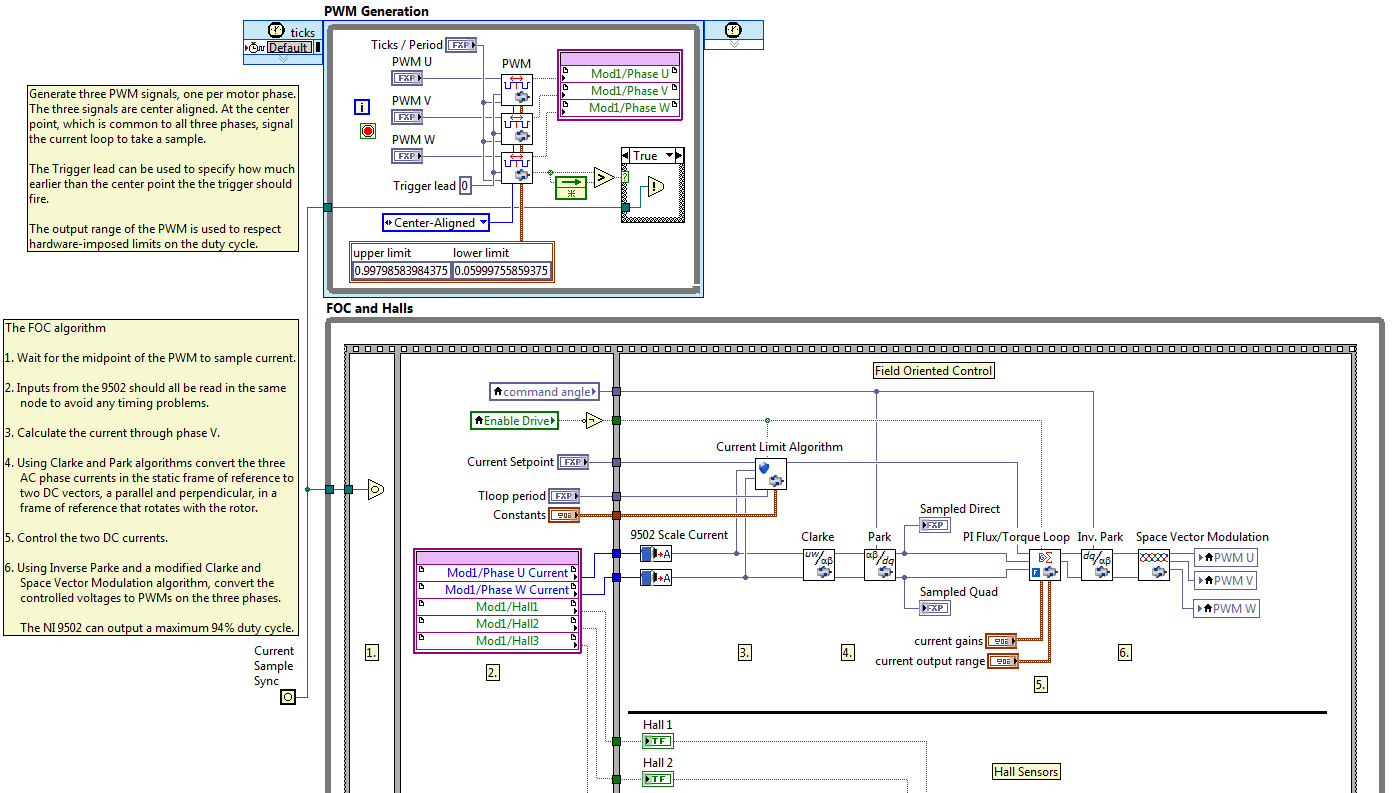1392x793 pixels.
Task: Select the wait-on-occurrence node in FOC loop
Action: [375, 489]
